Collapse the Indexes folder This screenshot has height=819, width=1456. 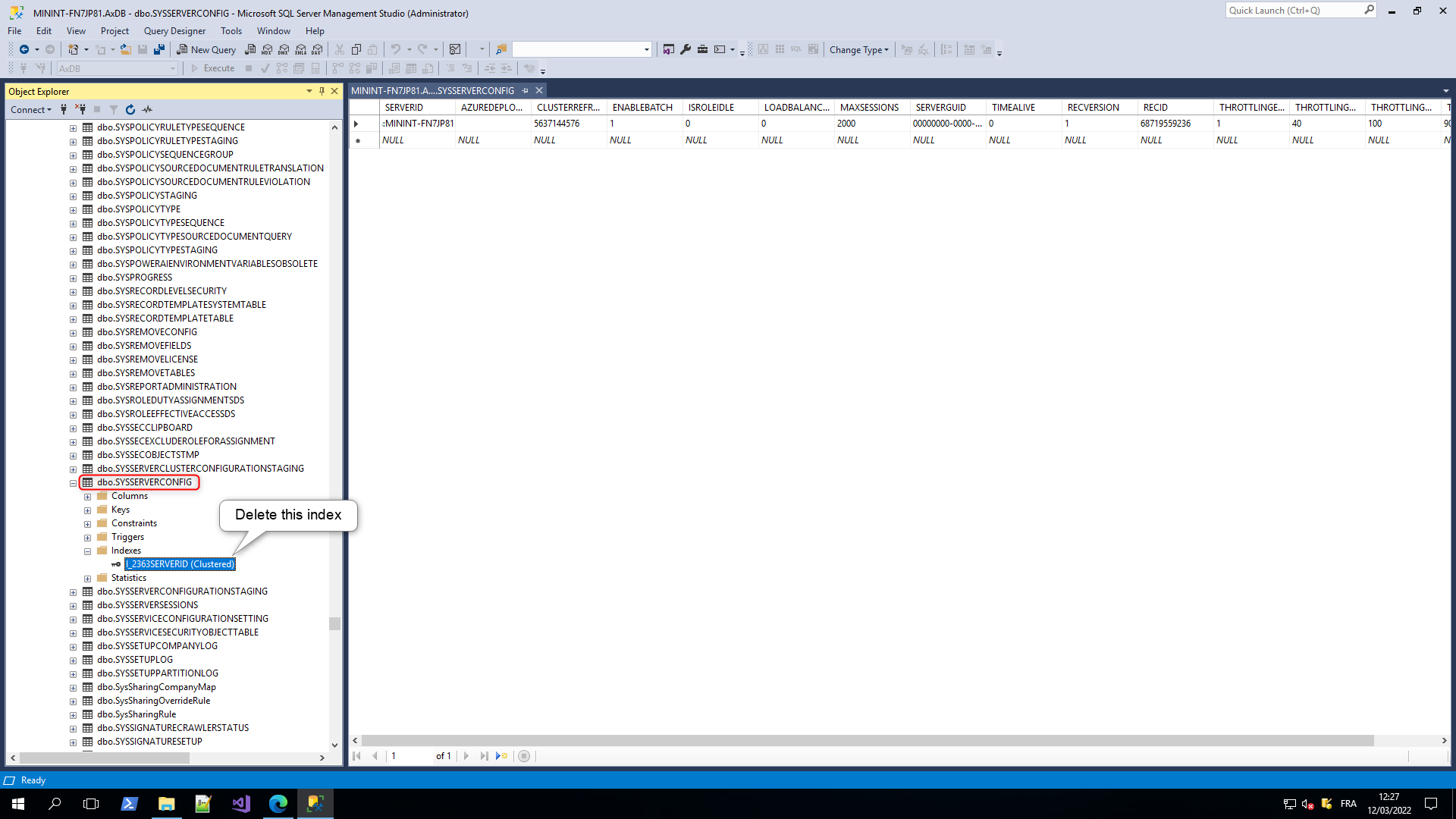click(88, 551)
